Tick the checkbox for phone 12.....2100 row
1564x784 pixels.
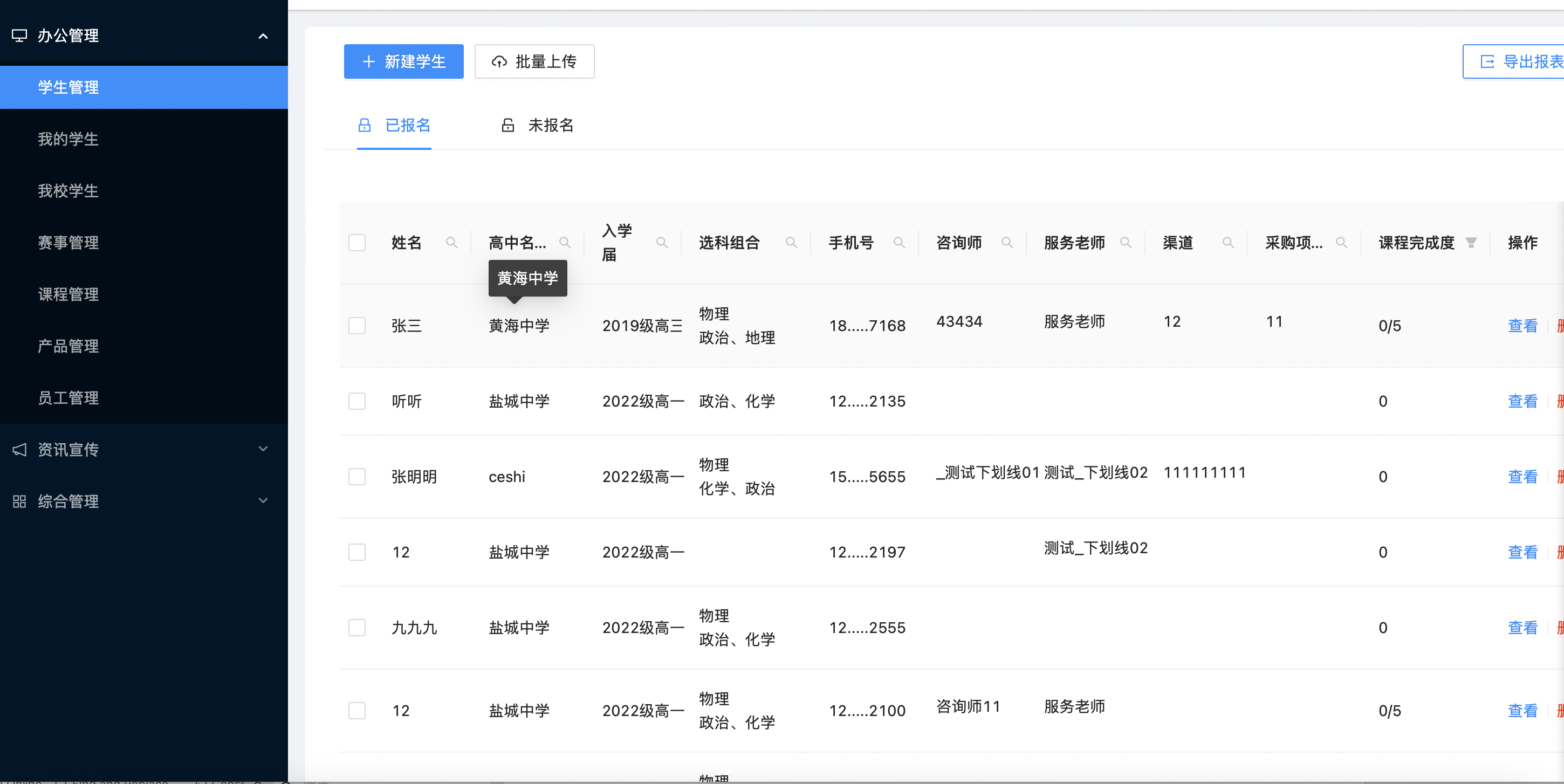[x=357, y=711]
